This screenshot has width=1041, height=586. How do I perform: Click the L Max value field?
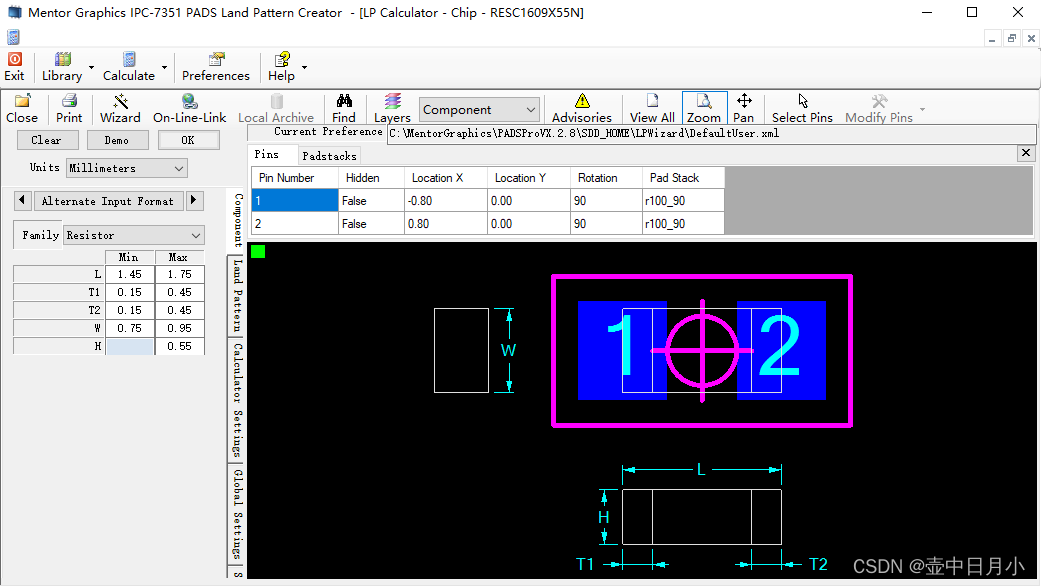pyautogui.click(x=179, y=274)
